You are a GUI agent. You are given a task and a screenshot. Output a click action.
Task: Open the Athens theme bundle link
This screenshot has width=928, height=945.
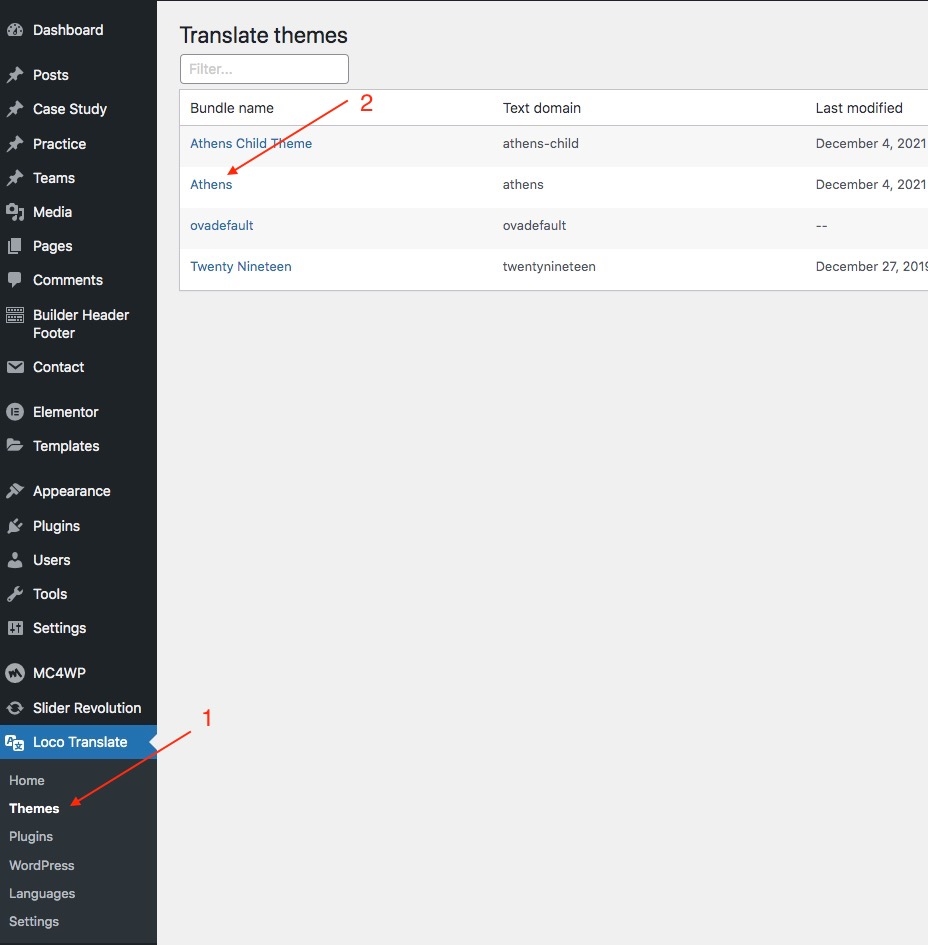coord(211,184)
